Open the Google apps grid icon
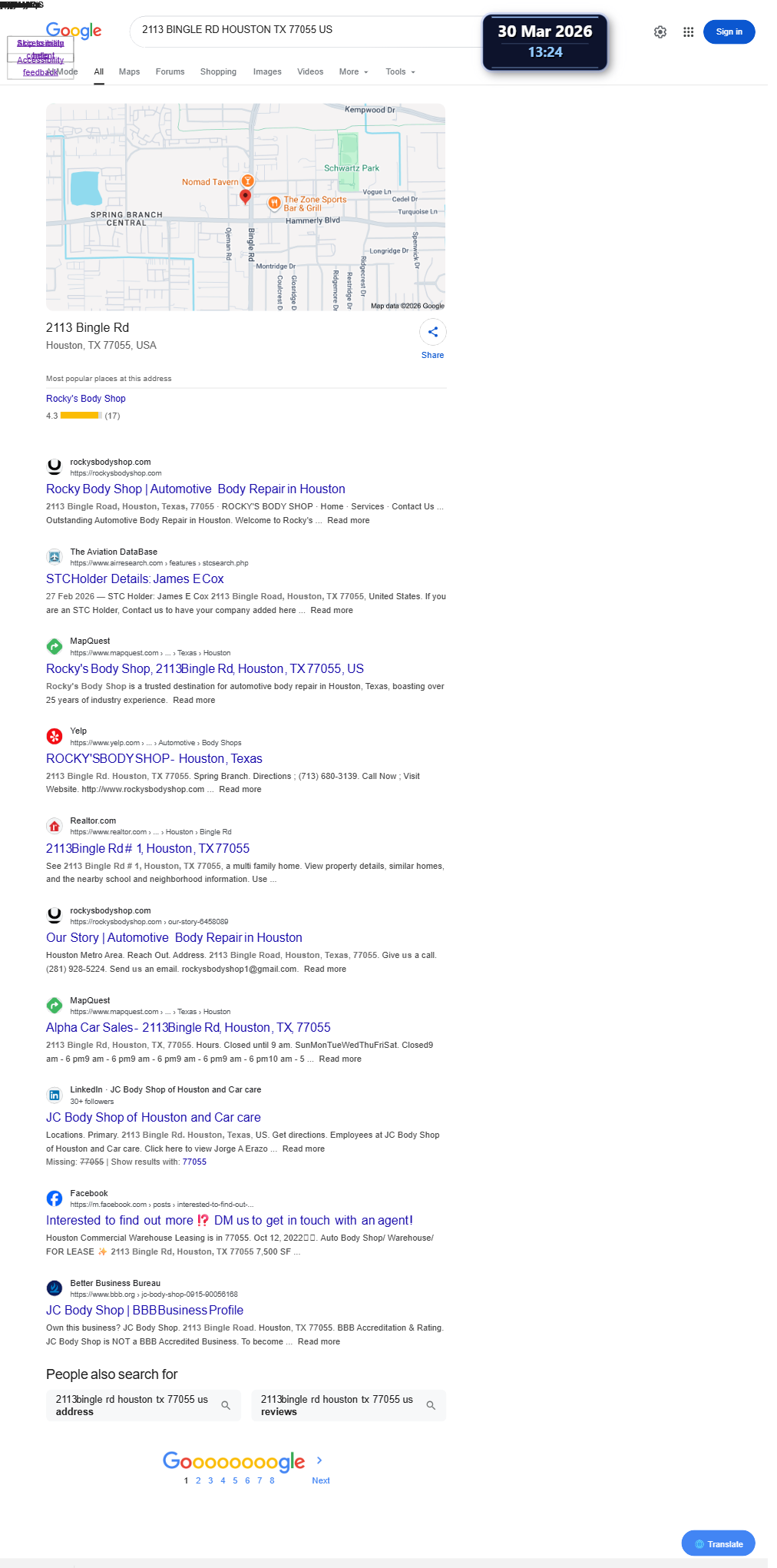Image resolution: width=777 pixels, height=1568 pixels. point(689,32)
